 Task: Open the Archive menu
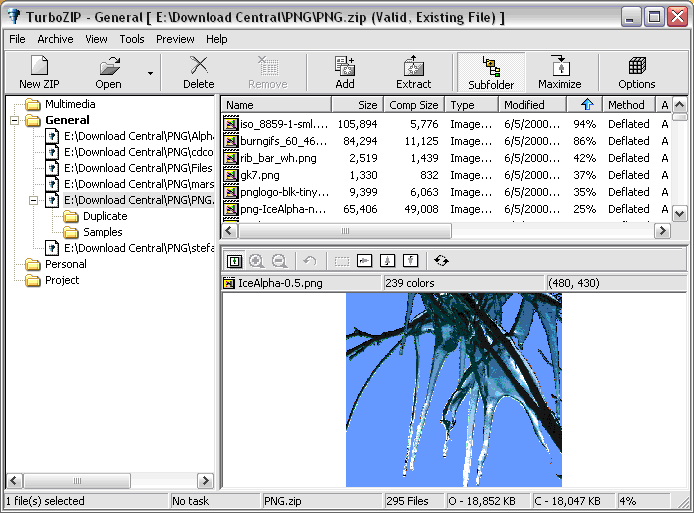click(x=55, y=39)
